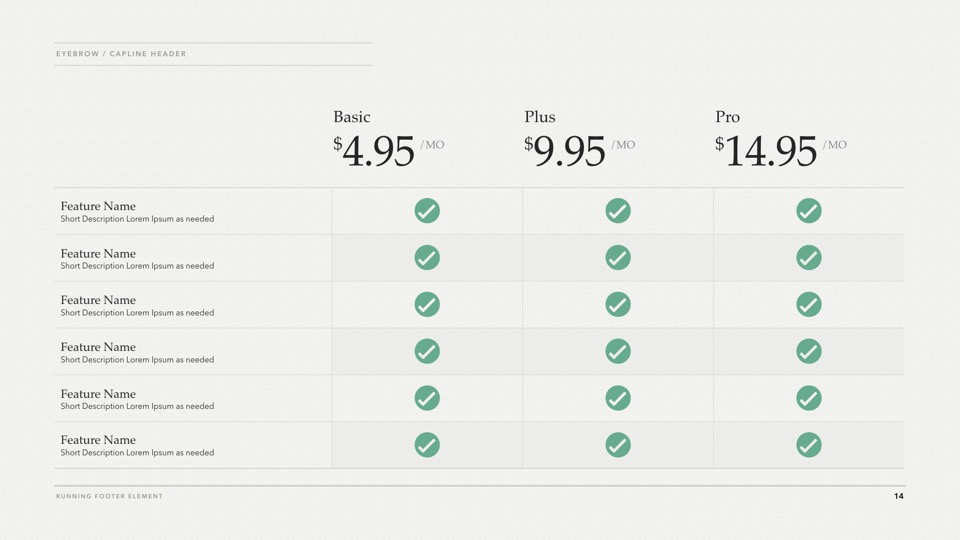Viewport: 960px width, 540px height.
Task: Click the Basic plan heading
Action: (351, 117)
